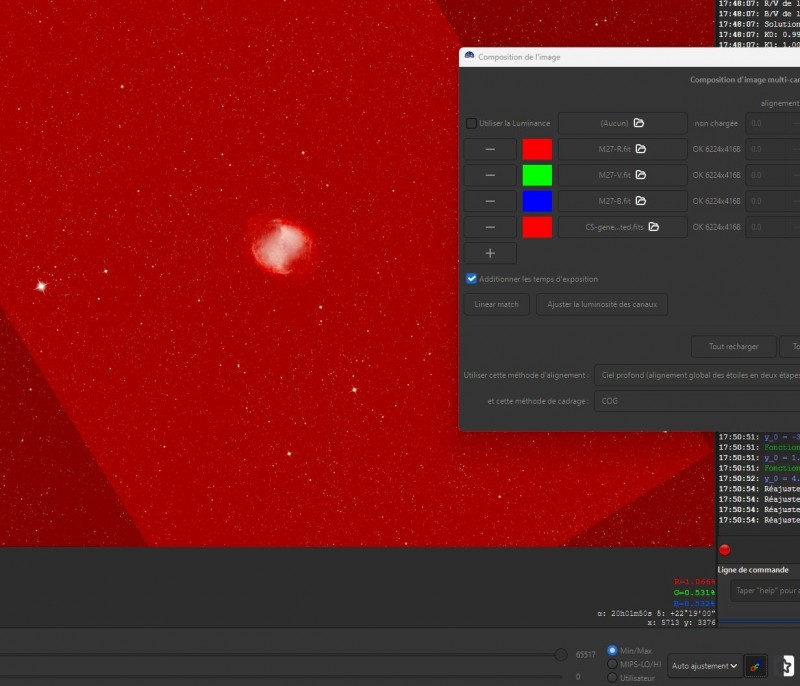This screenshot has width=800, height=686.
Task: Open file chooser for M27-B.fit
Action: [x=622, y=201]
